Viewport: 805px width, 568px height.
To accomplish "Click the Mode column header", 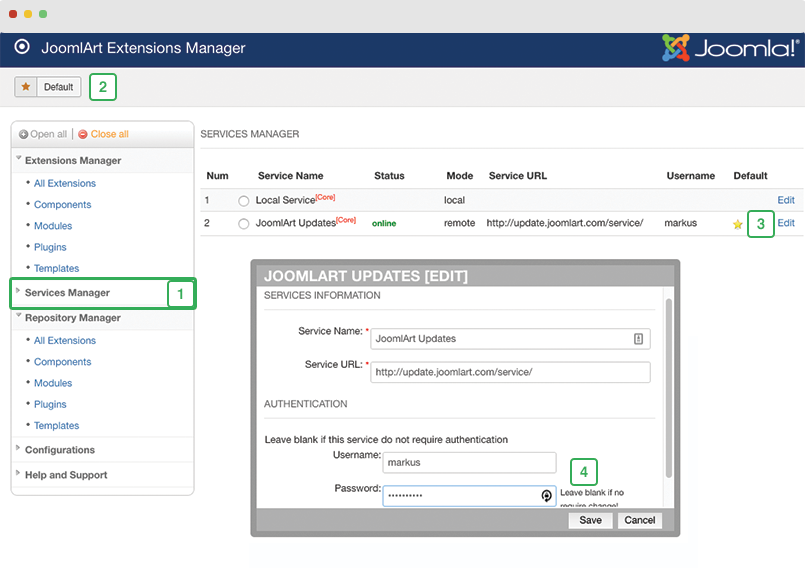I will 459,176.
